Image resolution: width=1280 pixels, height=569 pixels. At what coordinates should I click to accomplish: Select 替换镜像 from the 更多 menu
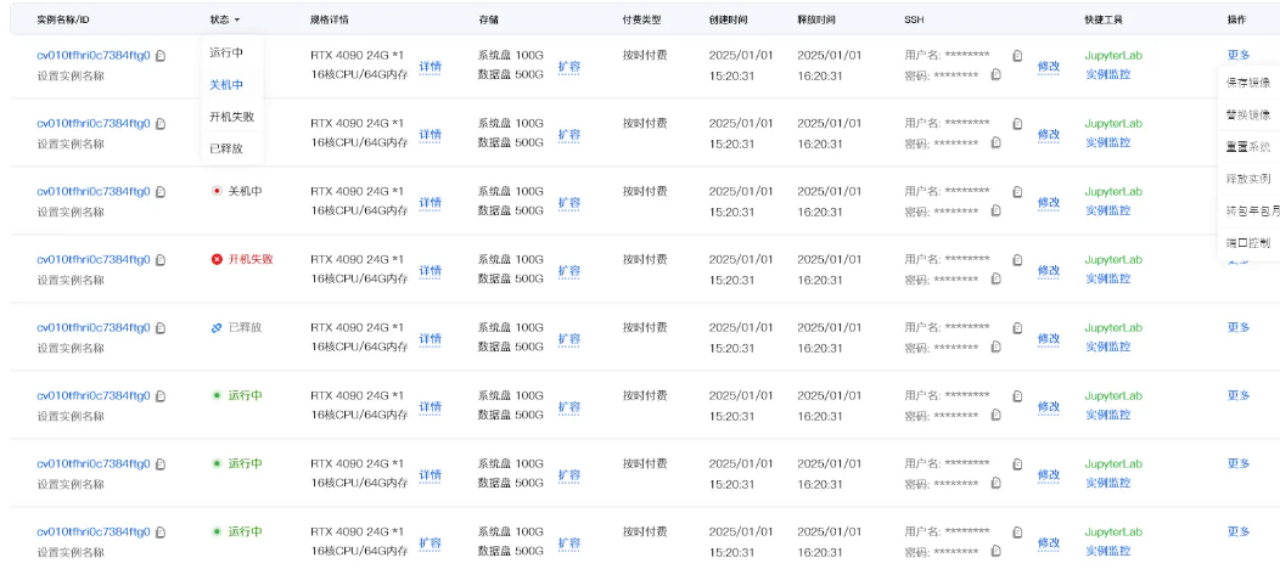(x=1248, y=114)
